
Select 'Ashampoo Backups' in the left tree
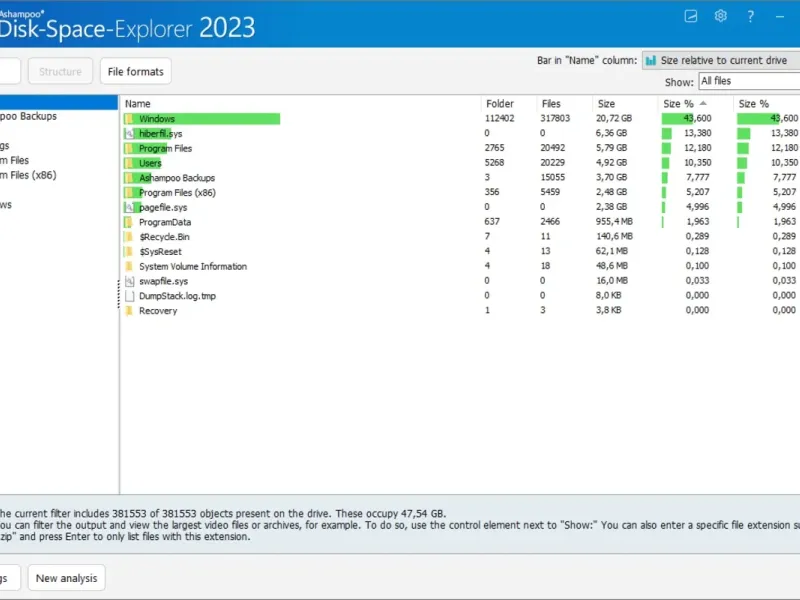(x=29, y=116)
